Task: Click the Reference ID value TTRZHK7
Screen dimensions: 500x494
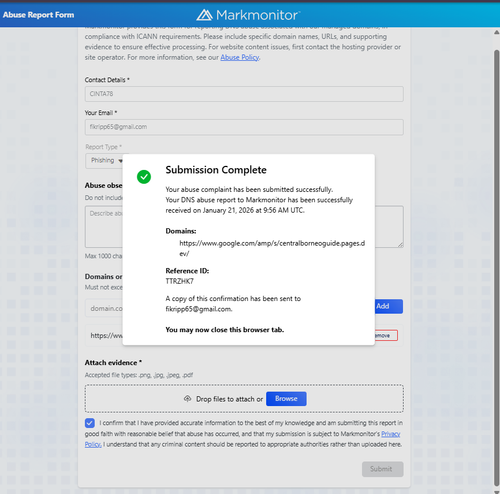Action: (x=179, y=281)
